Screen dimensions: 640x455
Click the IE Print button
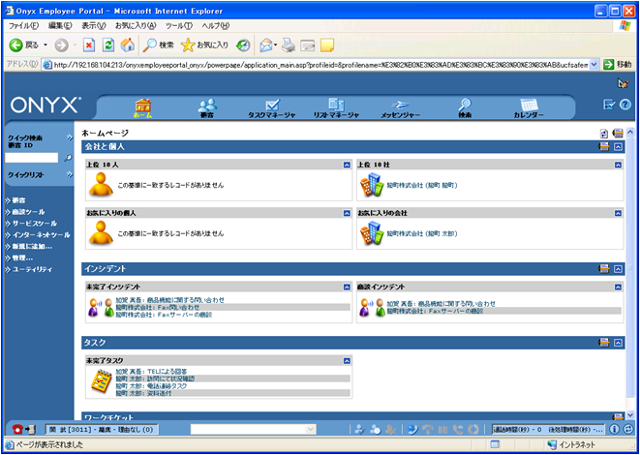pyautogui.click(x=288, y=45)
